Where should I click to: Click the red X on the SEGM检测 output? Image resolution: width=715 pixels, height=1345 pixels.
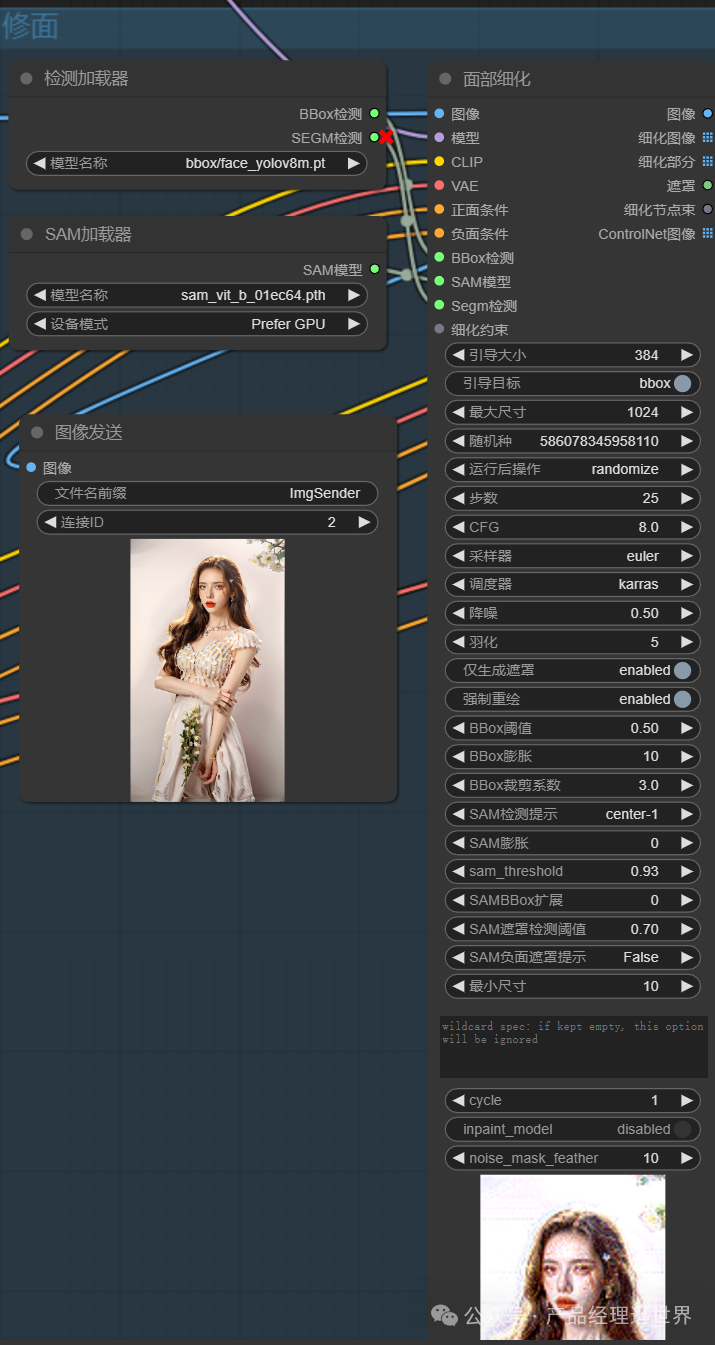(386, 137)
